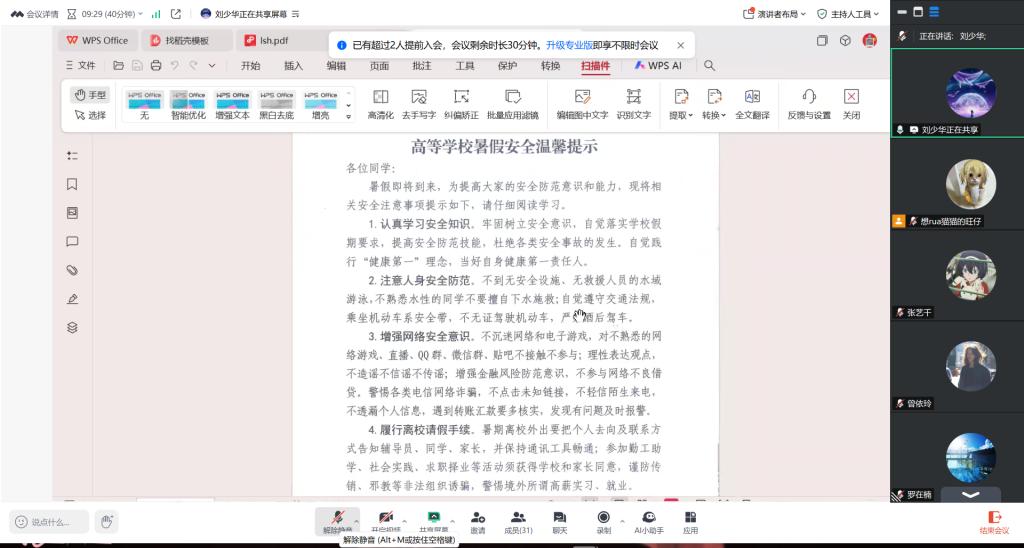1024x548 pixels.
Task: Click the 结束会议 end meeting button
Action: coord(993,521)
